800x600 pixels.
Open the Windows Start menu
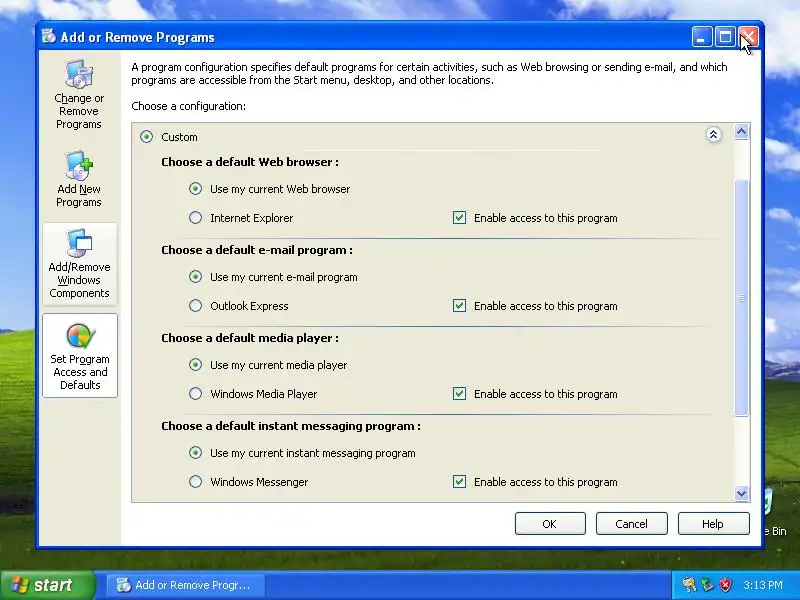(47, 585)
